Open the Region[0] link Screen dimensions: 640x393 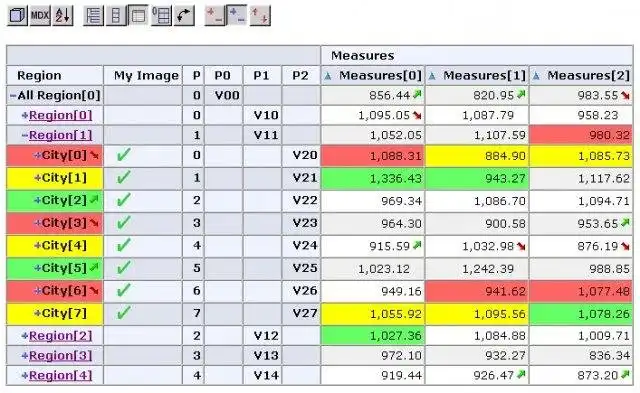coord(60,115)
